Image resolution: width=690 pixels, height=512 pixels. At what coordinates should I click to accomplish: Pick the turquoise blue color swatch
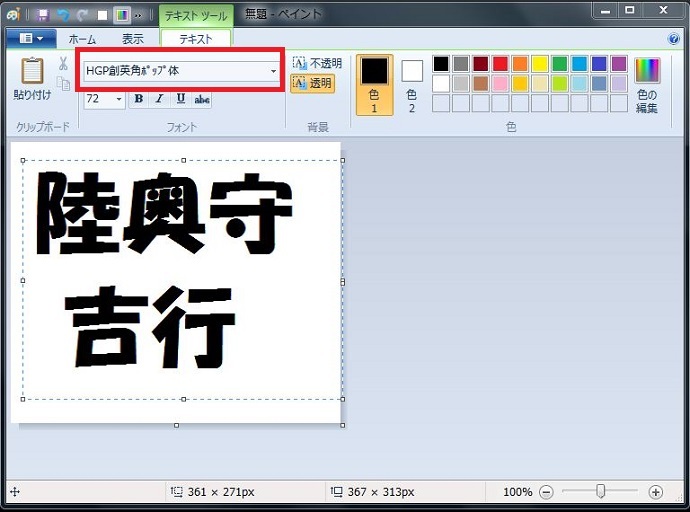(580, 64)
